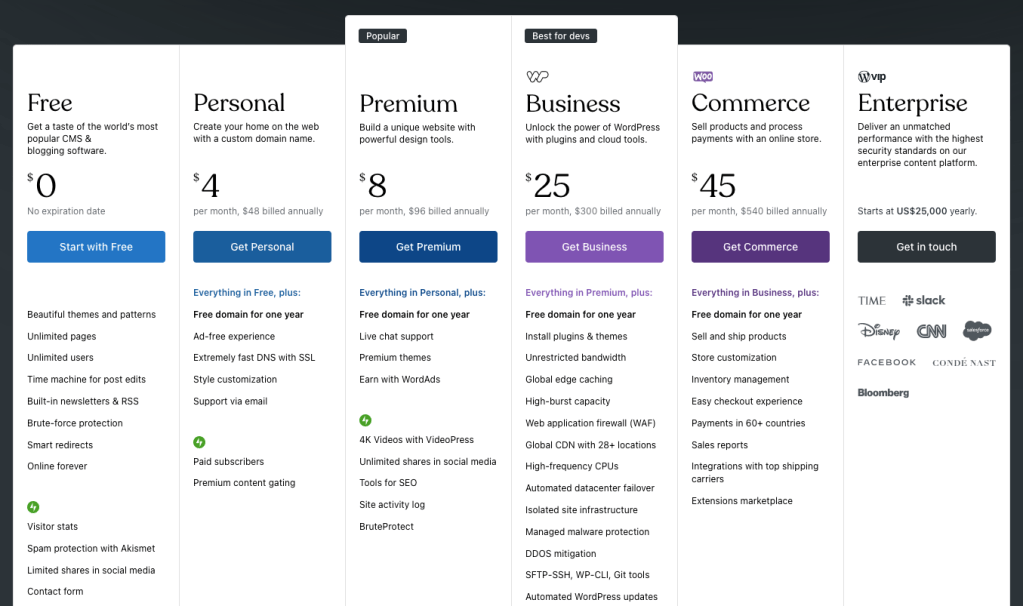Click the Best for devs badge
This screenshot has width=1023, height=606.
click(560, 36)
